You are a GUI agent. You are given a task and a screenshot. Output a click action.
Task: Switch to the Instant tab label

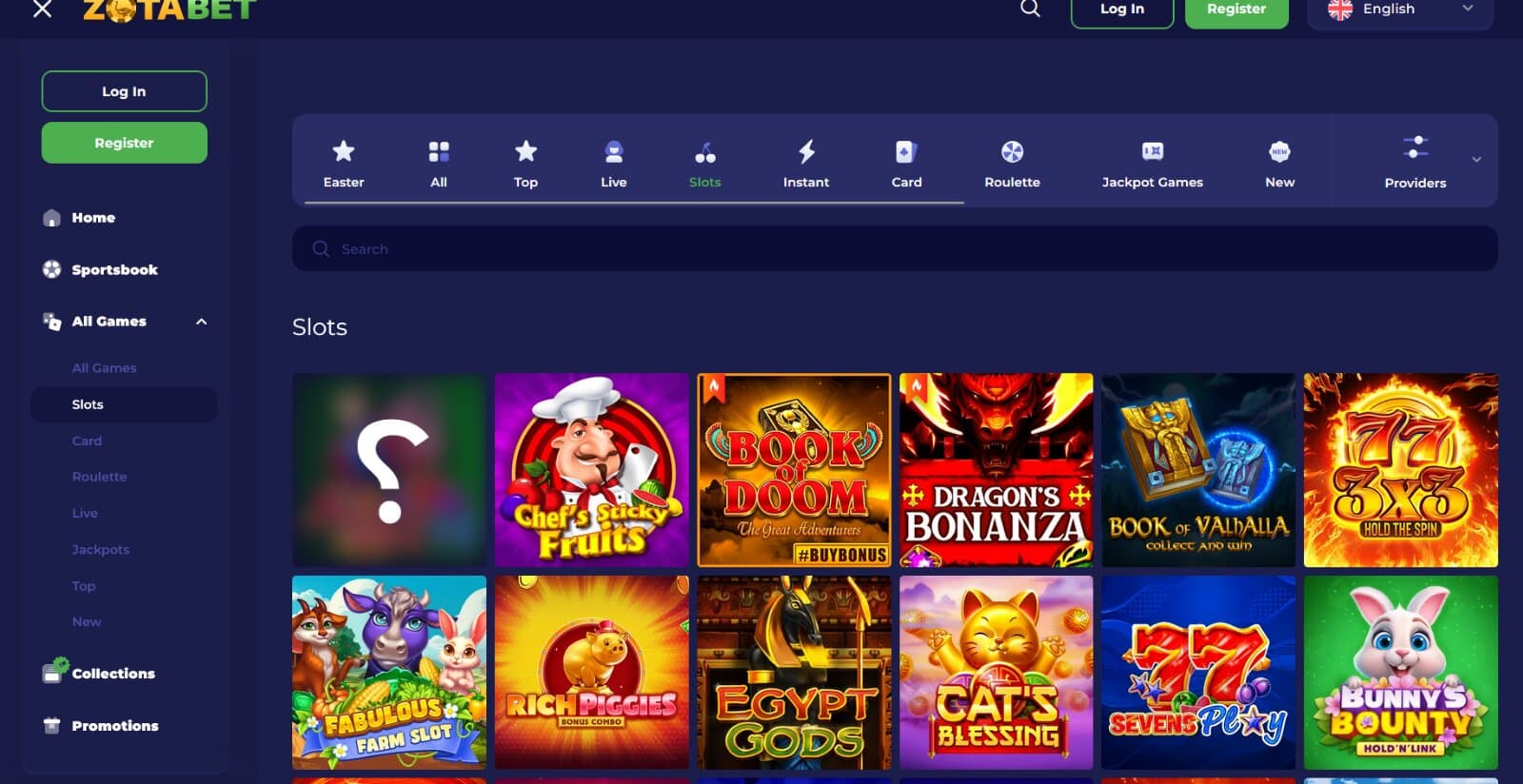coord(806,183)
